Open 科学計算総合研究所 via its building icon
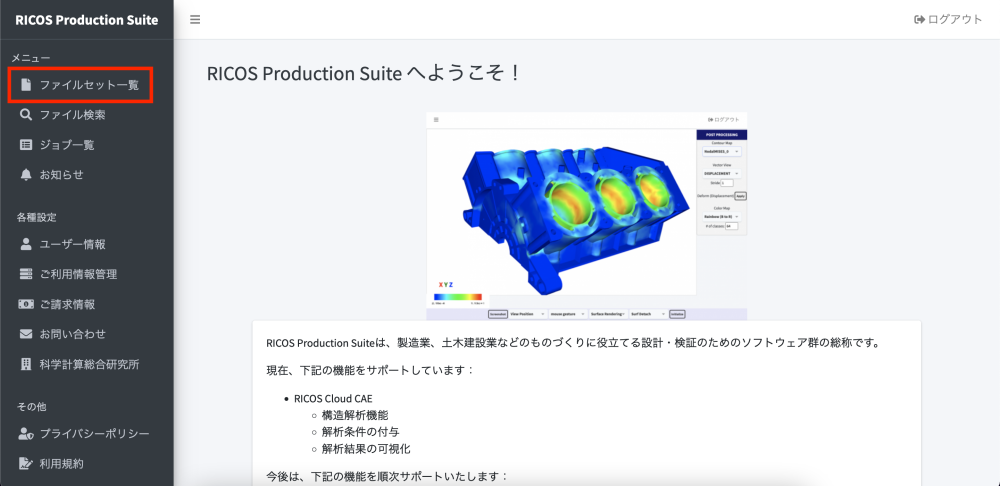Image resolution: width=1000 pixels, height=486 pixels. pos(26,364)
